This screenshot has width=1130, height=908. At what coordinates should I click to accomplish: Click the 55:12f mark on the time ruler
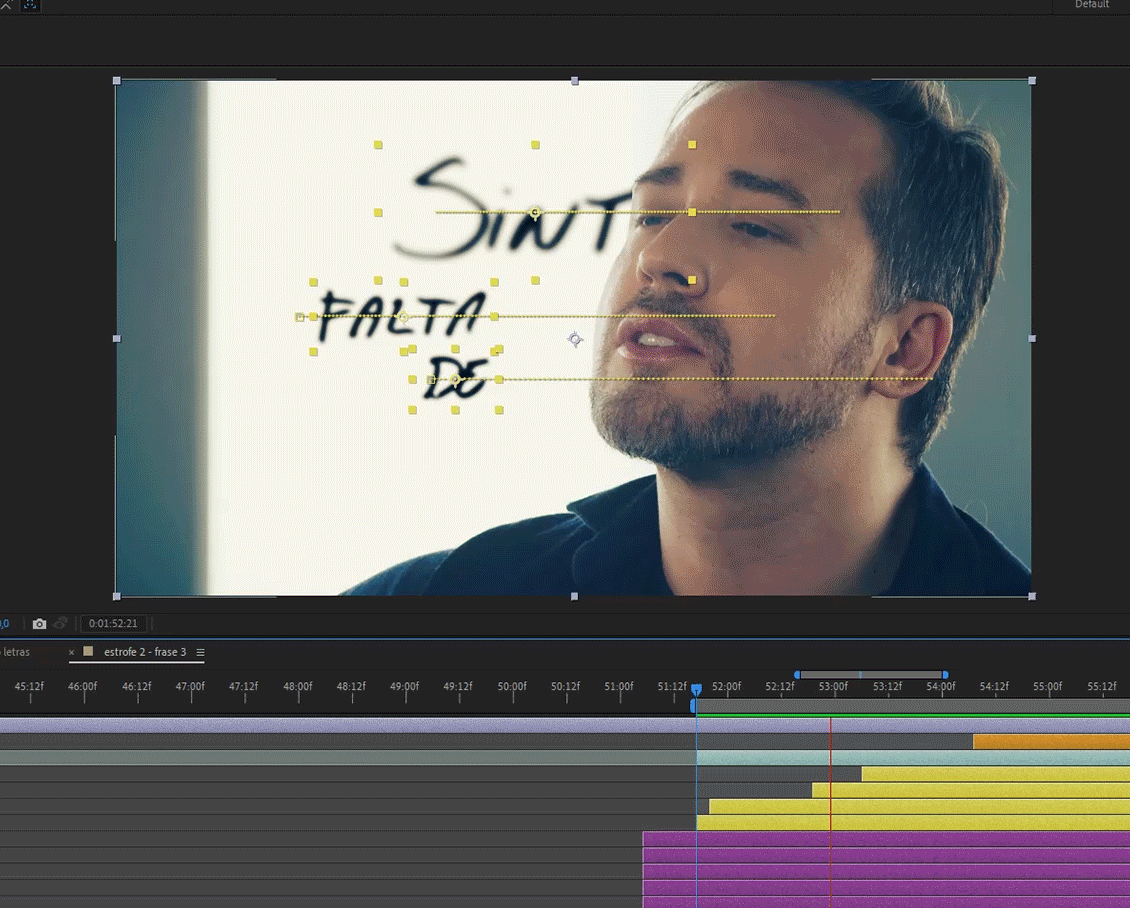(1101, 687)
